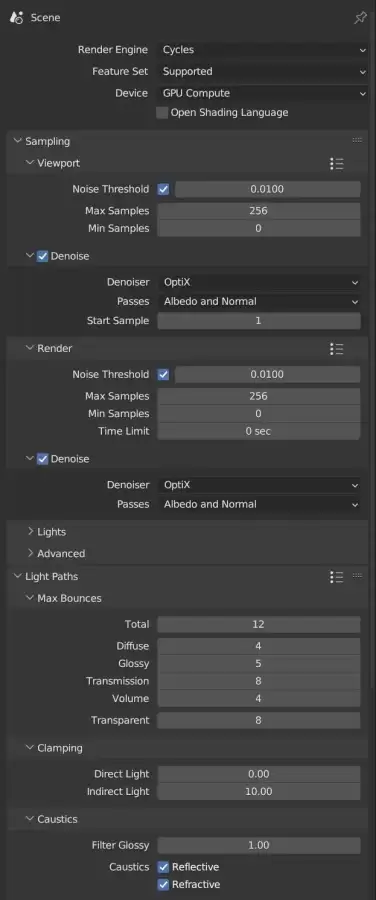Click Transparent bounces field
The width and height of the screenshot is (376, 900).
[259, 720]
